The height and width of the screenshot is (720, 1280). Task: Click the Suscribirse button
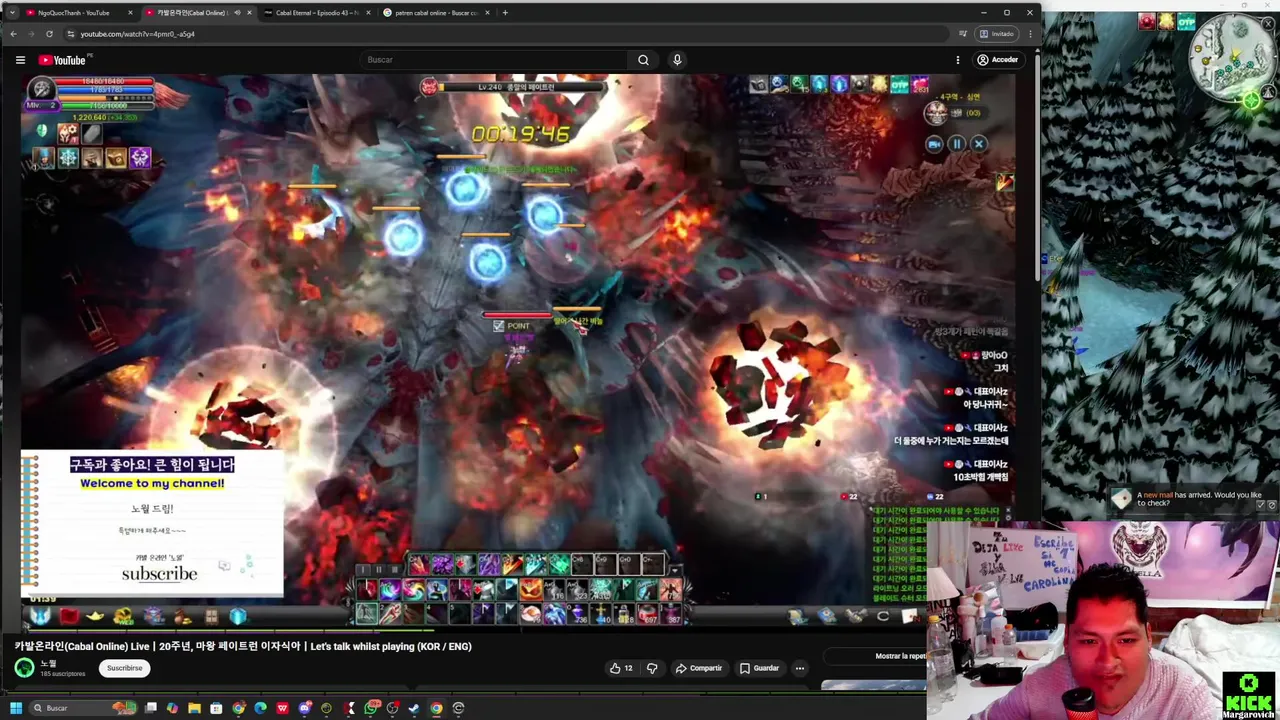click(x=125, y=668)
